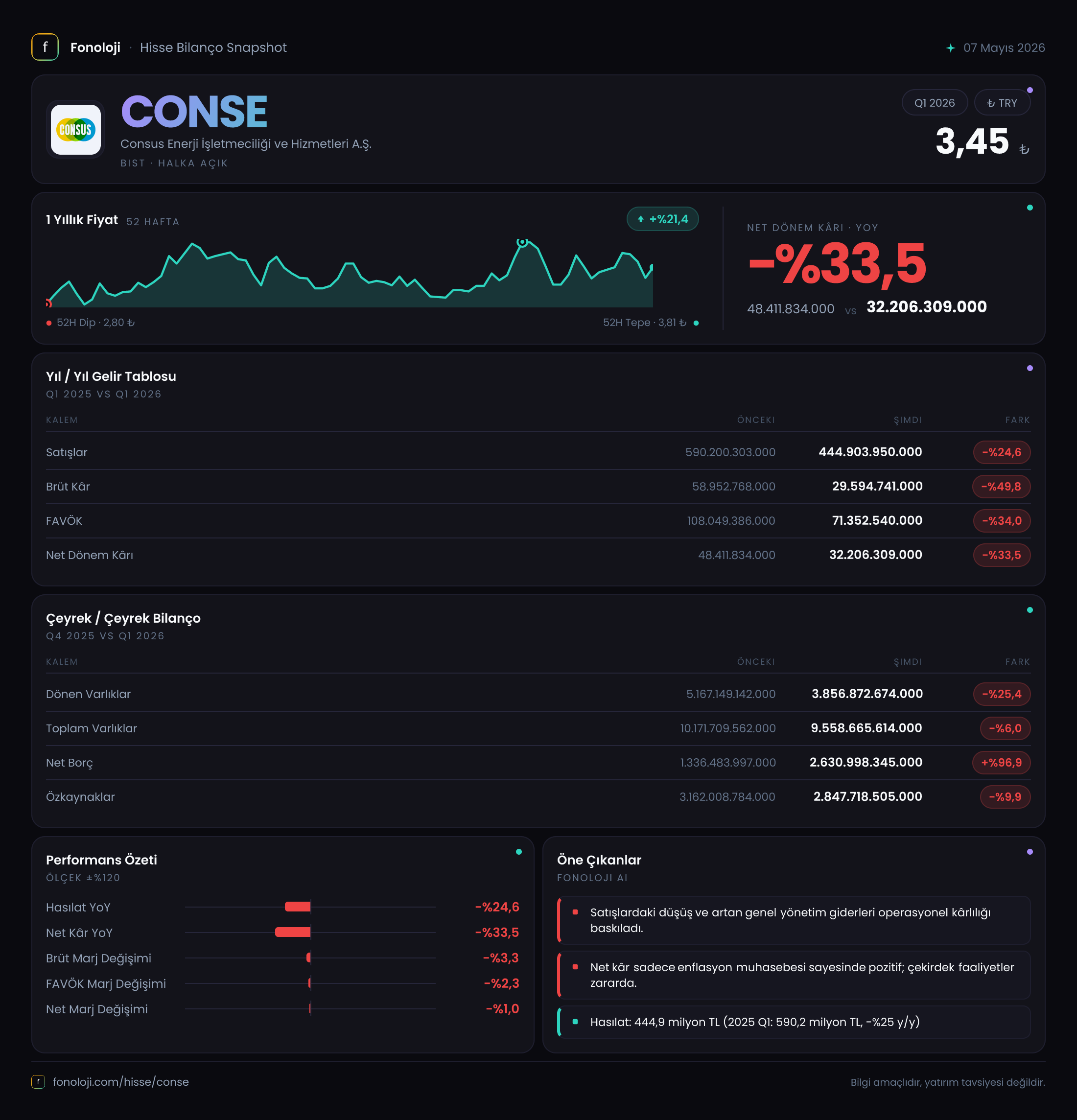This screenshot has width=1077, height=1120.
Task: Click the Dönen Varlıklar current value 3.856.872.674.000
Action: (x=867, y=694)
